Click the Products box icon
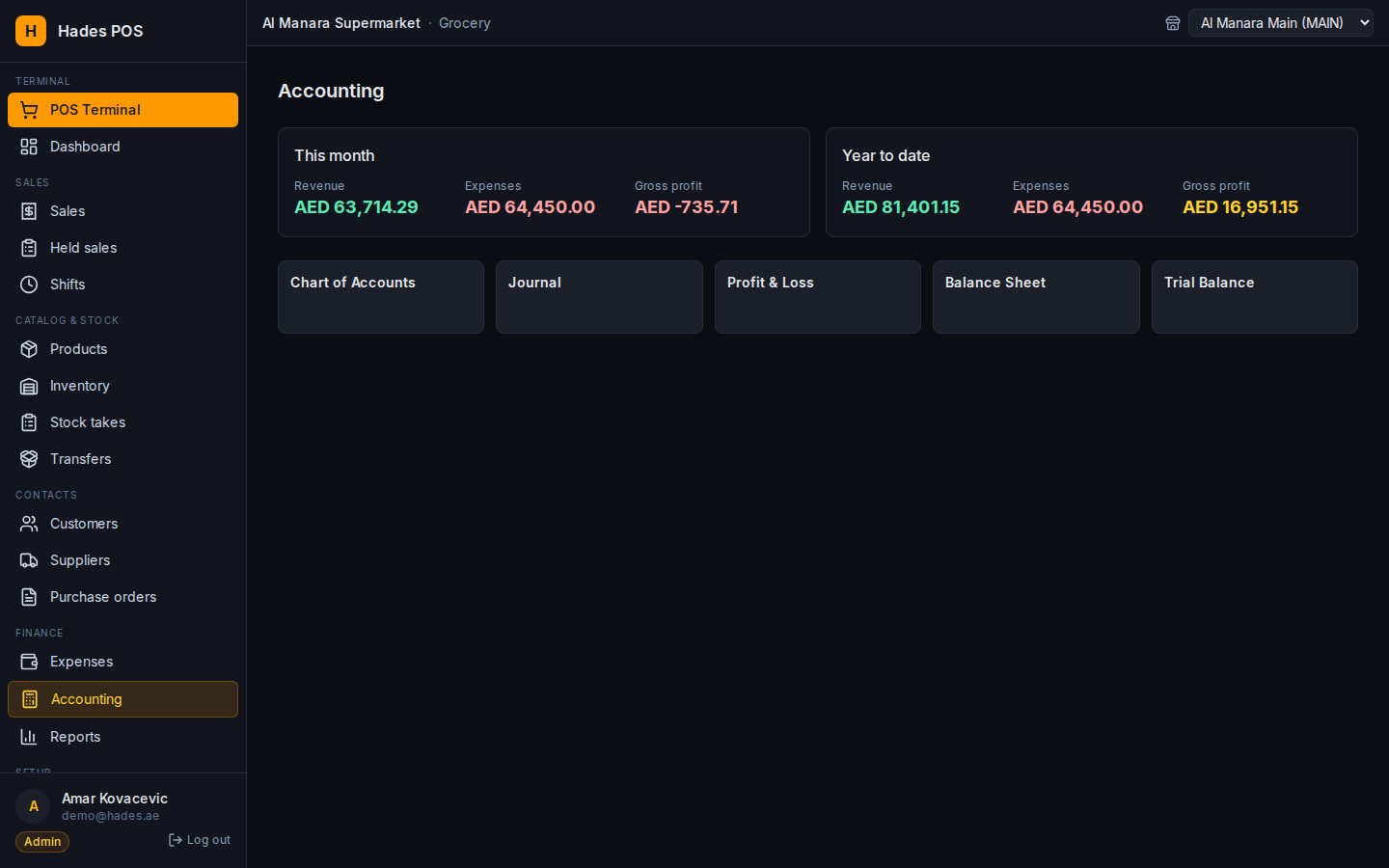The image size is (1389, 868). tap(29, 349)
